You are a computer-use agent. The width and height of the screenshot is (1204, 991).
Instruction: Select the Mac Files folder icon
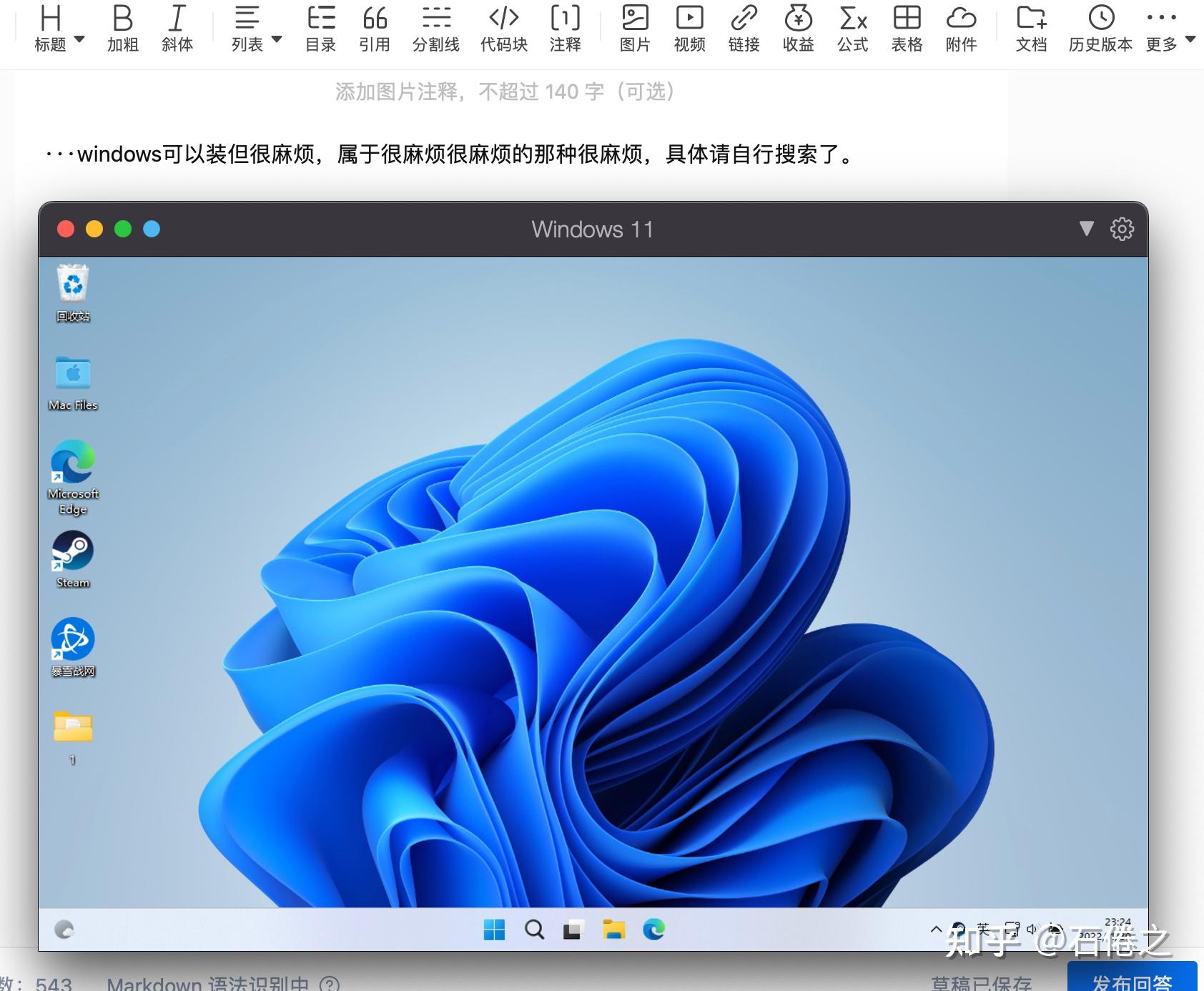click(x=73, y=383)
